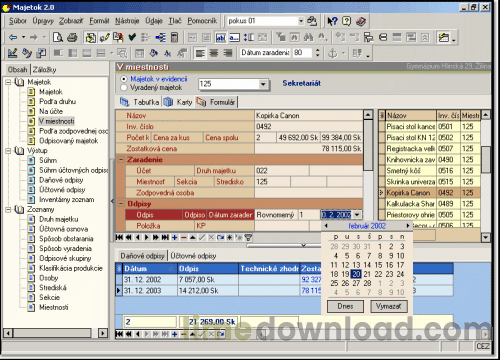The width and height of the screenshot is (500, 360).
Task: Click the Vymazať button in calendar
Action: point(389,306)
